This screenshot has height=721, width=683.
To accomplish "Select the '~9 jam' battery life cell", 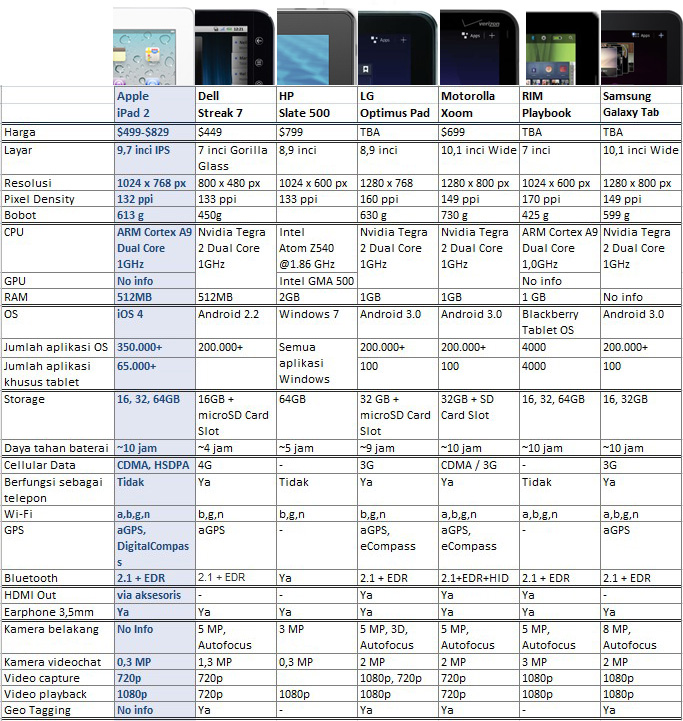I will 398,448.
